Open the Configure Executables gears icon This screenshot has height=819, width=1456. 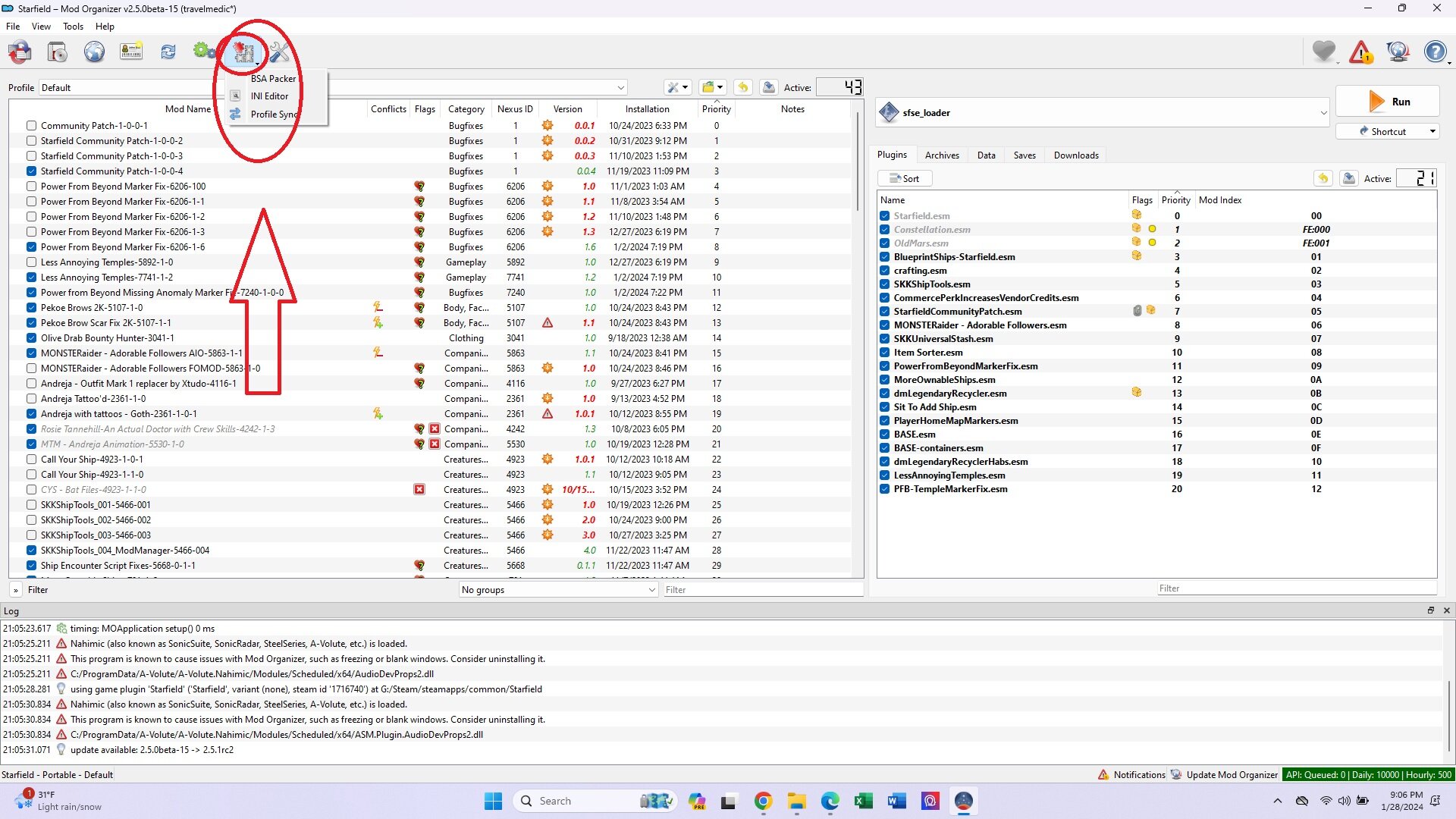(205, 52)
